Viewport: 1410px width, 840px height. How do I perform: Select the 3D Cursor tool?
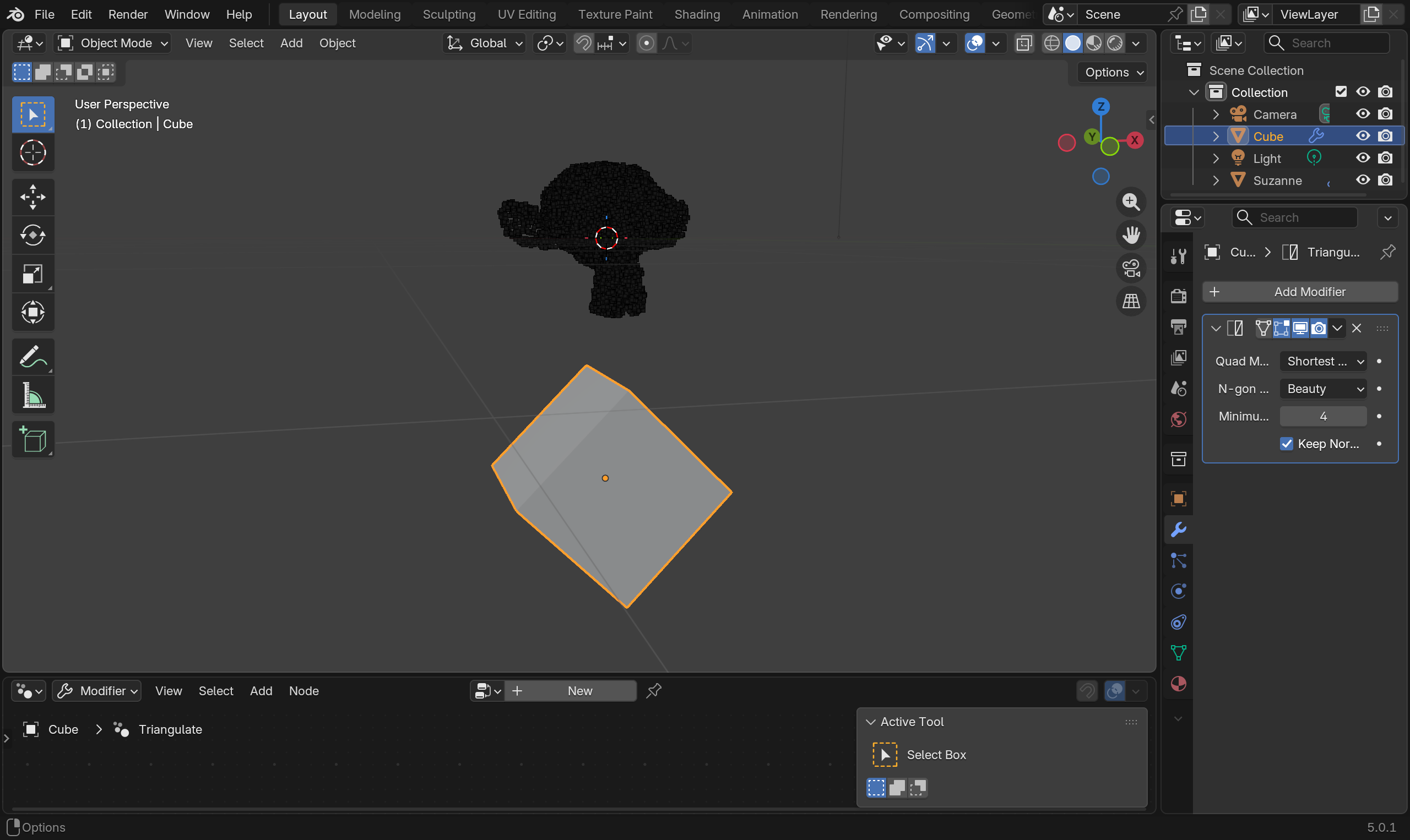pos(33,152)
